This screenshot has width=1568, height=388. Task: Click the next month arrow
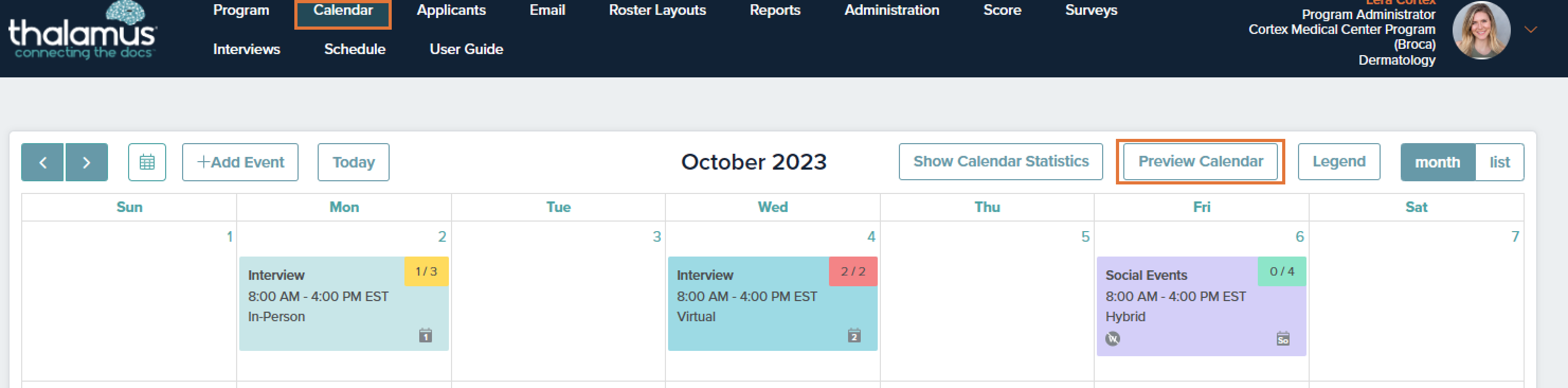tap(86, 162)
